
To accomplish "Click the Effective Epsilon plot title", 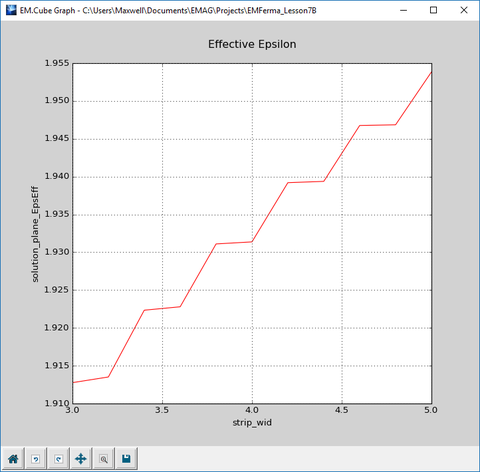I will 252,44.
